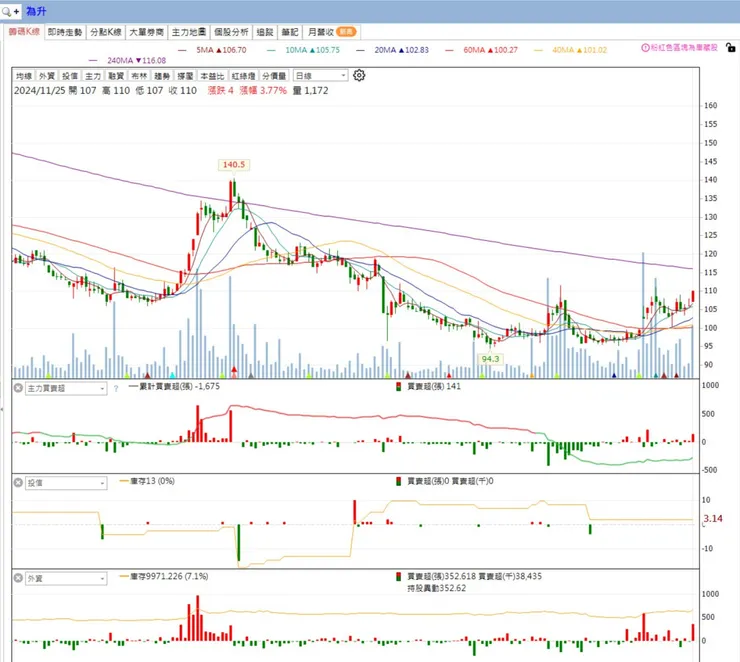This screenshot has height=662, width=740.
Task: Open the 投信 indicator dropdown
Action: pyautogui.click(x=66, y=483)
